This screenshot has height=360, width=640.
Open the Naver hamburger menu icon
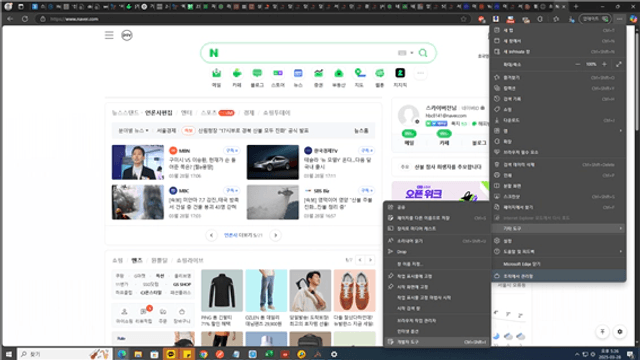point(109,35)
